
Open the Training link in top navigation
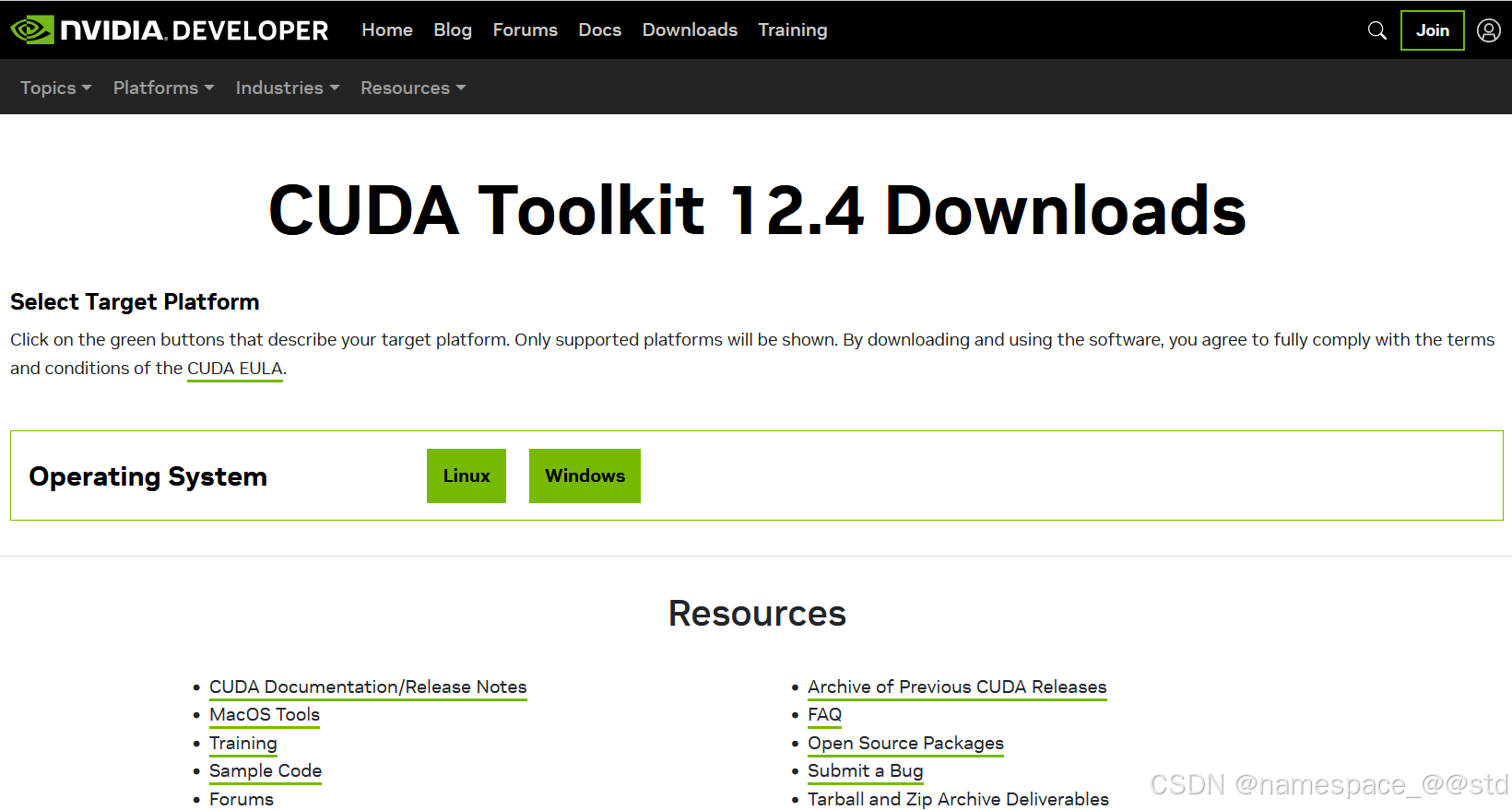793,30
